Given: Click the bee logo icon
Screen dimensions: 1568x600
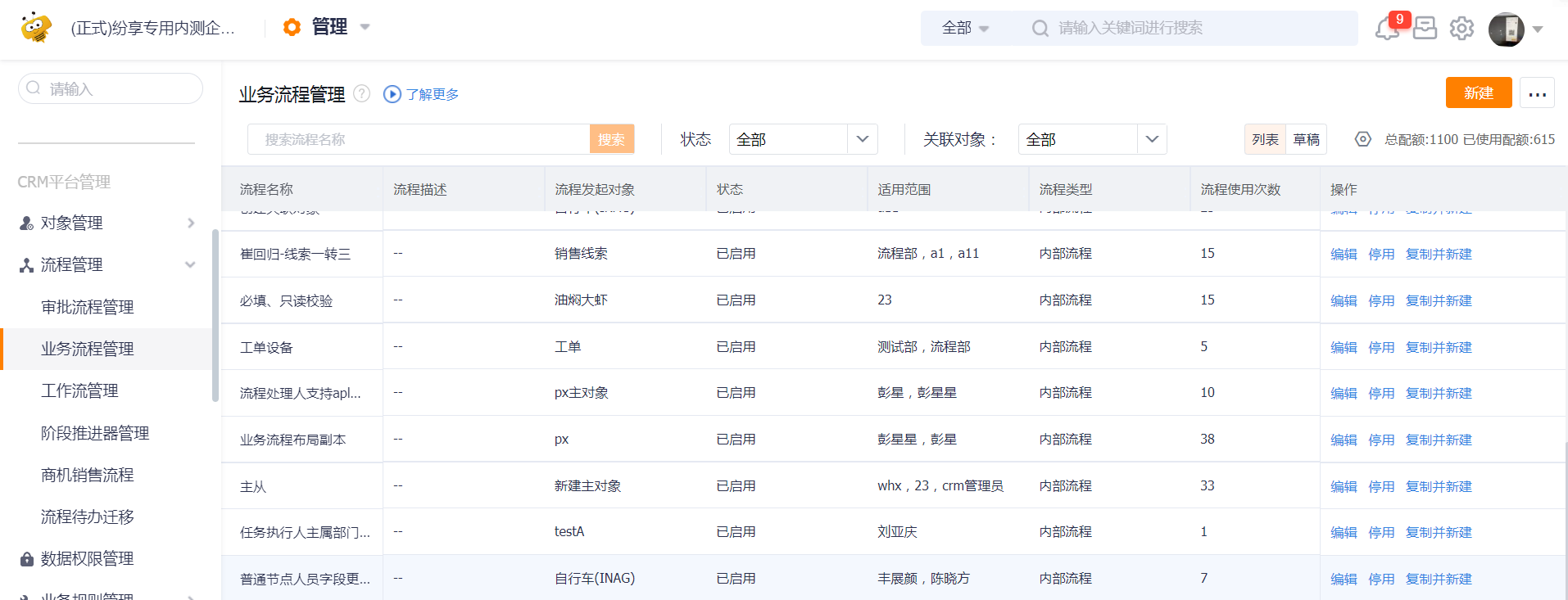Looking at the screenshot, I should tap(36, 27).
